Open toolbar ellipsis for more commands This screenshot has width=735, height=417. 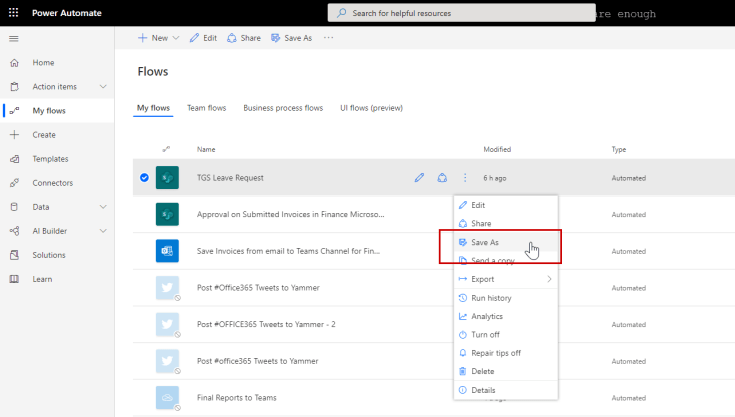(328, 38)
